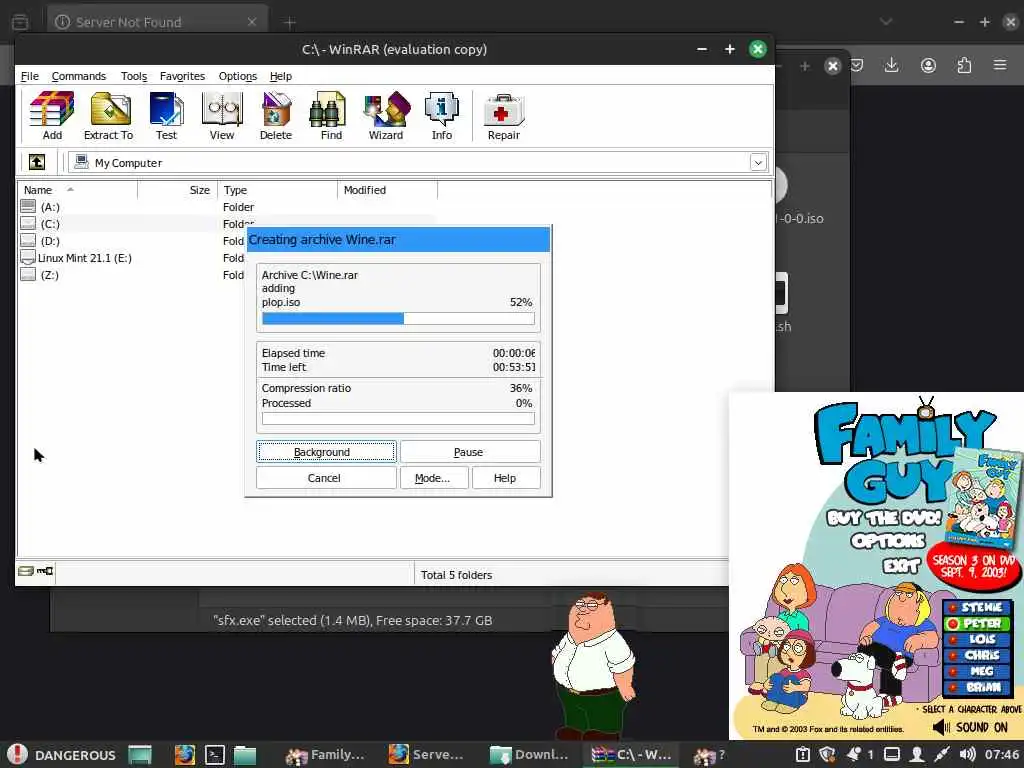Pause the archive creation
This screenshot has width=1024, height=768.
470,452
